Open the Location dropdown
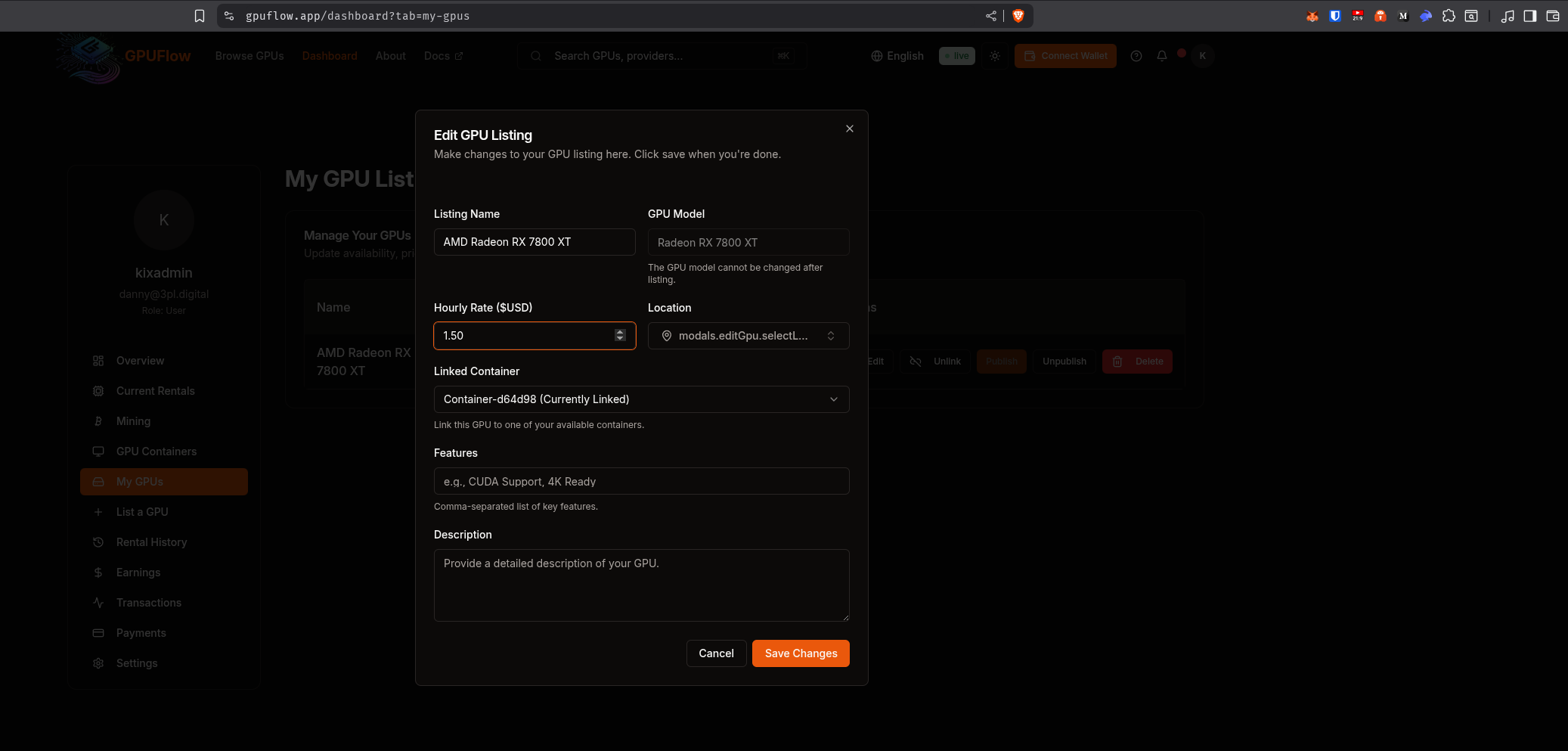Viewport: 1568px width, 751px height. point(748,336)
